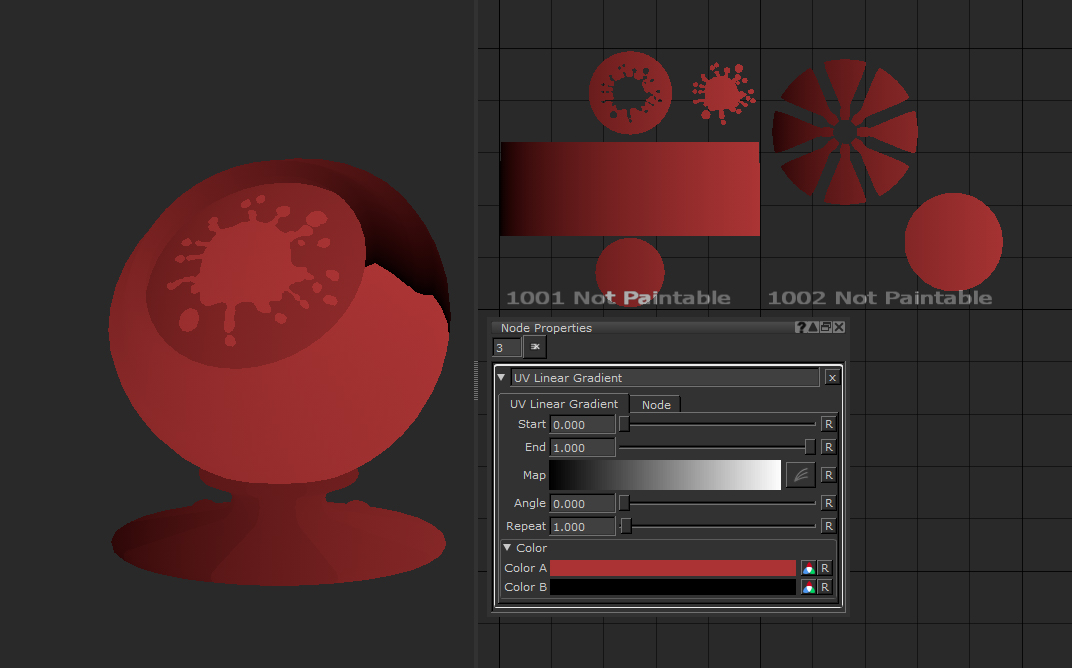
Task: Click the UV Linear Gradient name field
Action: (664, 378)
